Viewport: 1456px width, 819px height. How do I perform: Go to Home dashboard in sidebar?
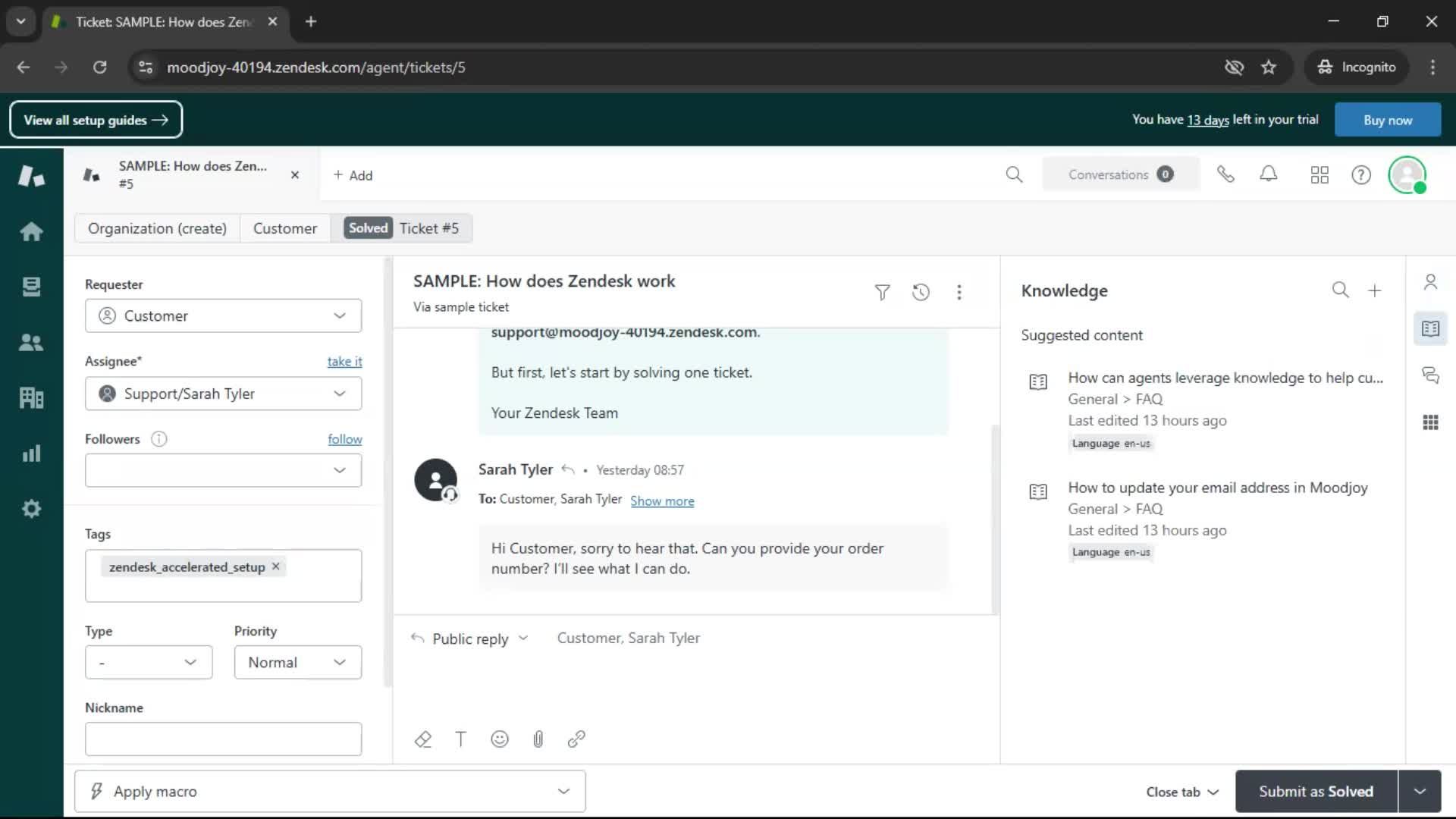click(x=31, y=231)
